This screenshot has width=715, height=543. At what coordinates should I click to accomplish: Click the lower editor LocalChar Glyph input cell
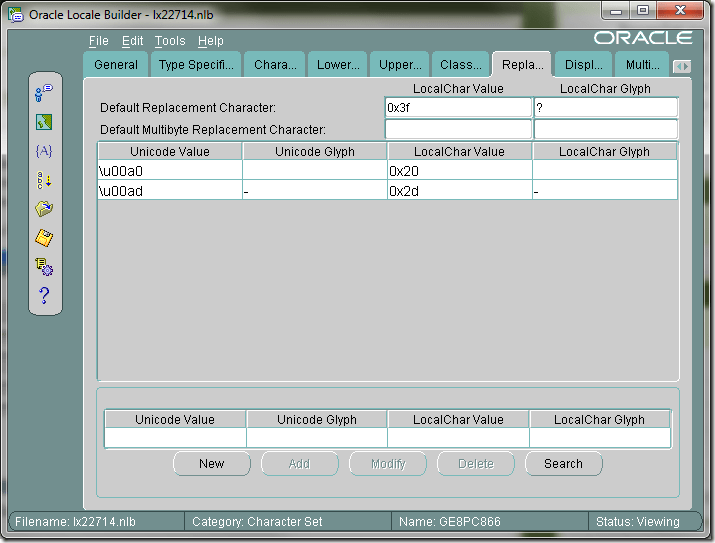[600, 438]
